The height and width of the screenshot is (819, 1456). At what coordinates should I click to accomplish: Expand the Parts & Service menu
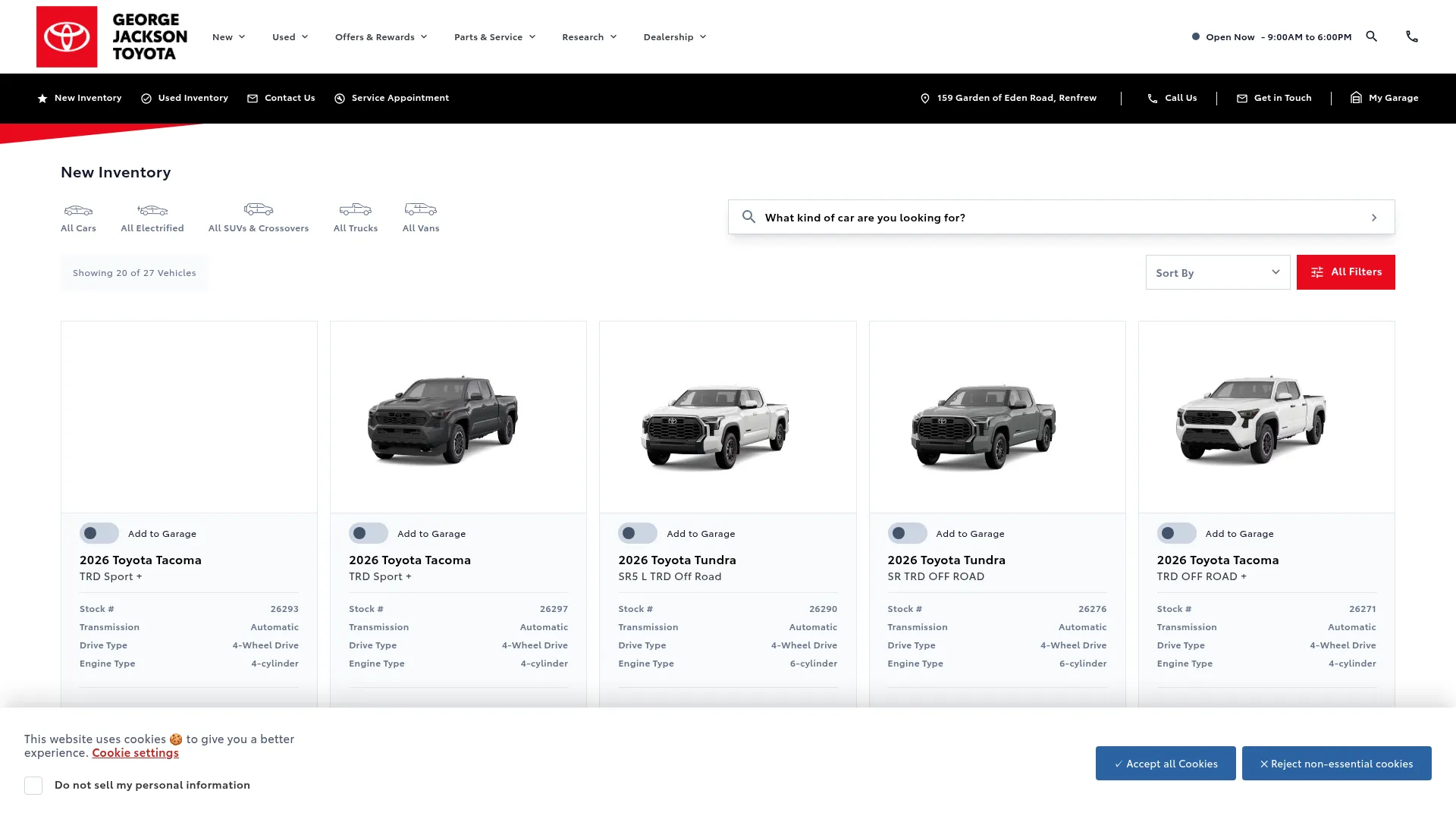point(494,36)
